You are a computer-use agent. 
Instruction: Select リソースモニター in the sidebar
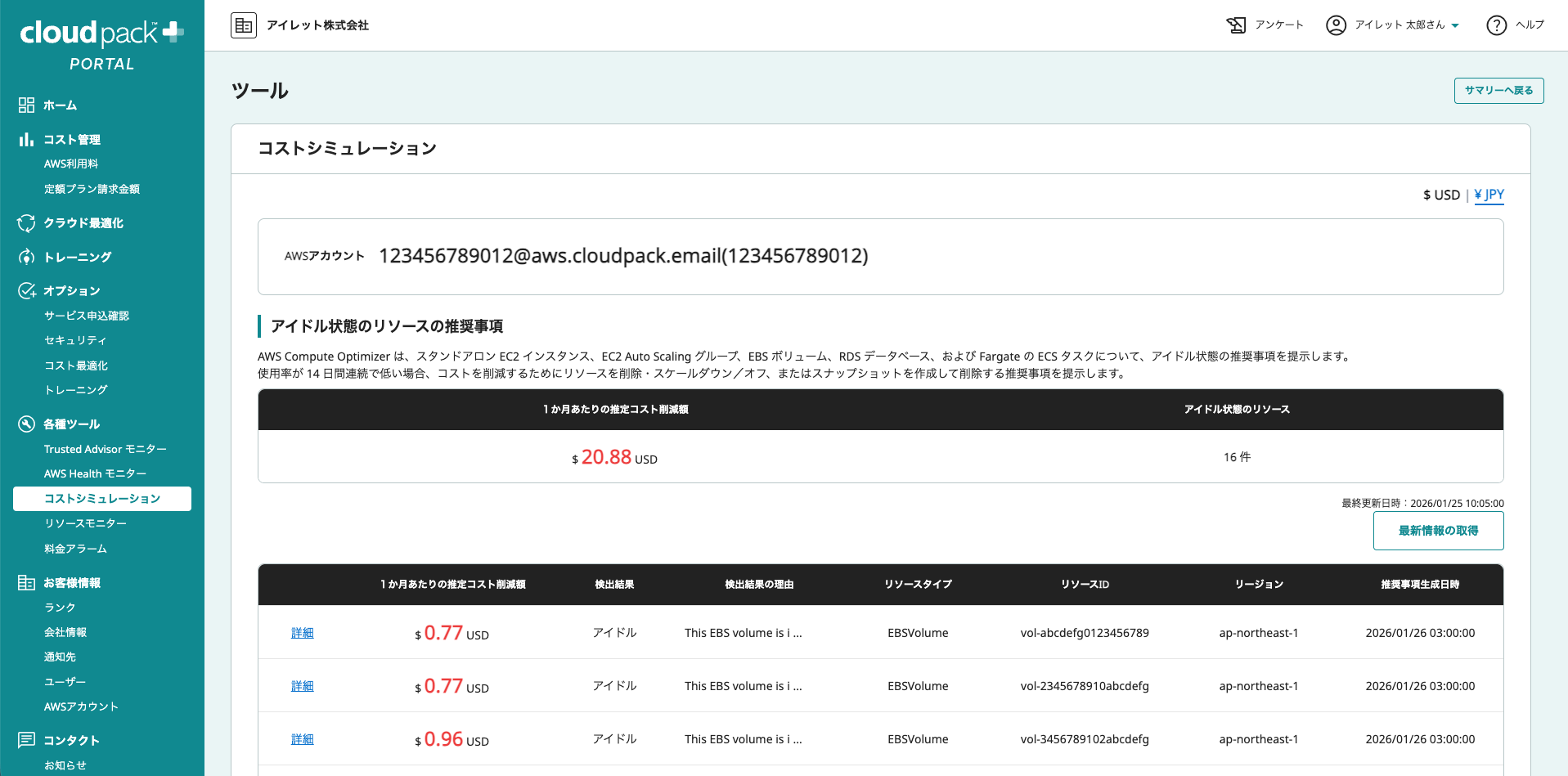point(85,523)
